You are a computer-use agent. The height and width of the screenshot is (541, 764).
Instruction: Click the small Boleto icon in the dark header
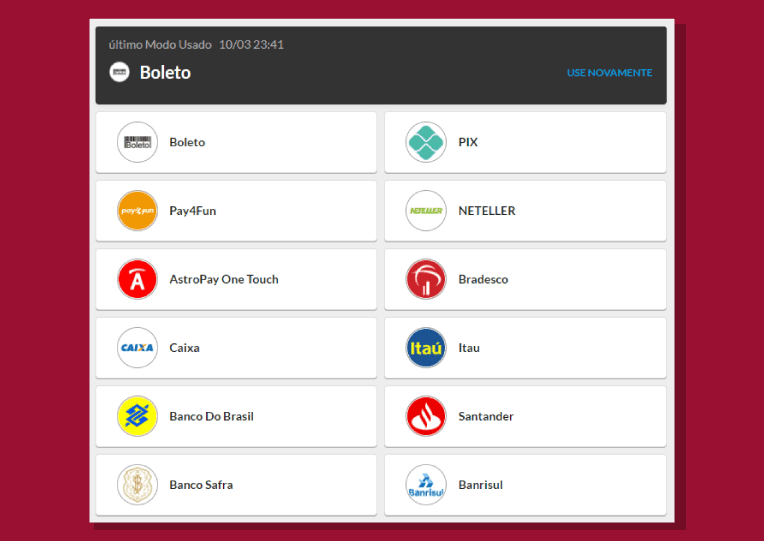coord(119,72)
